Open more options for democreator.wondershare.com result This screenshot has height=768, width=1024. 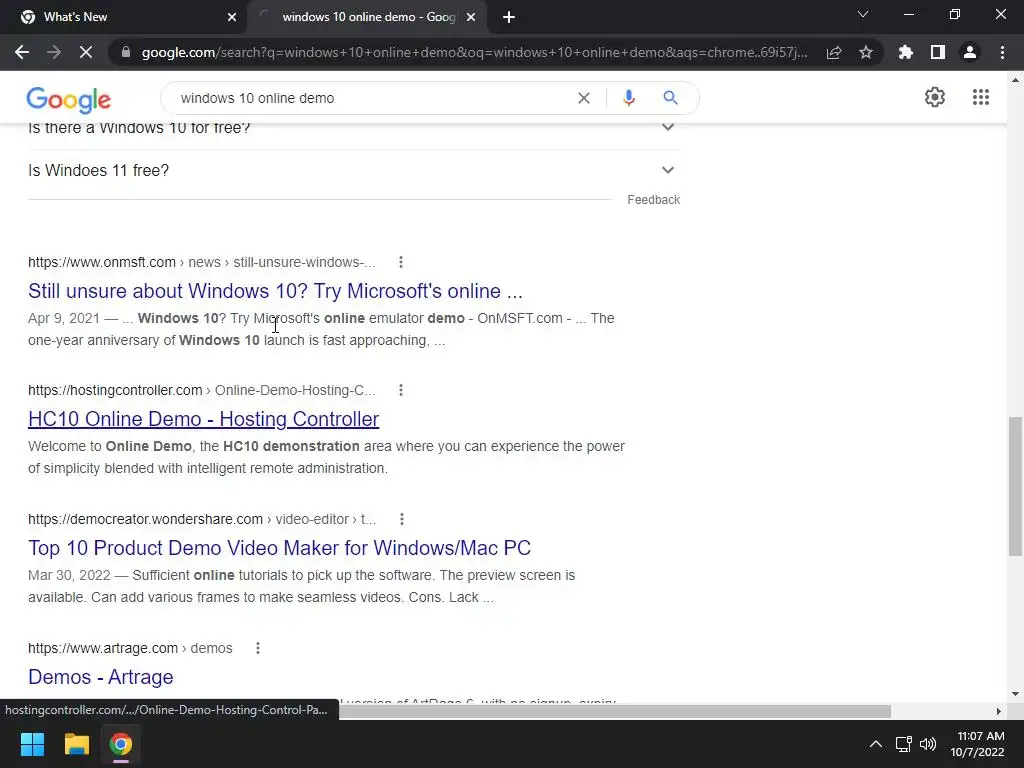[402, 519]
